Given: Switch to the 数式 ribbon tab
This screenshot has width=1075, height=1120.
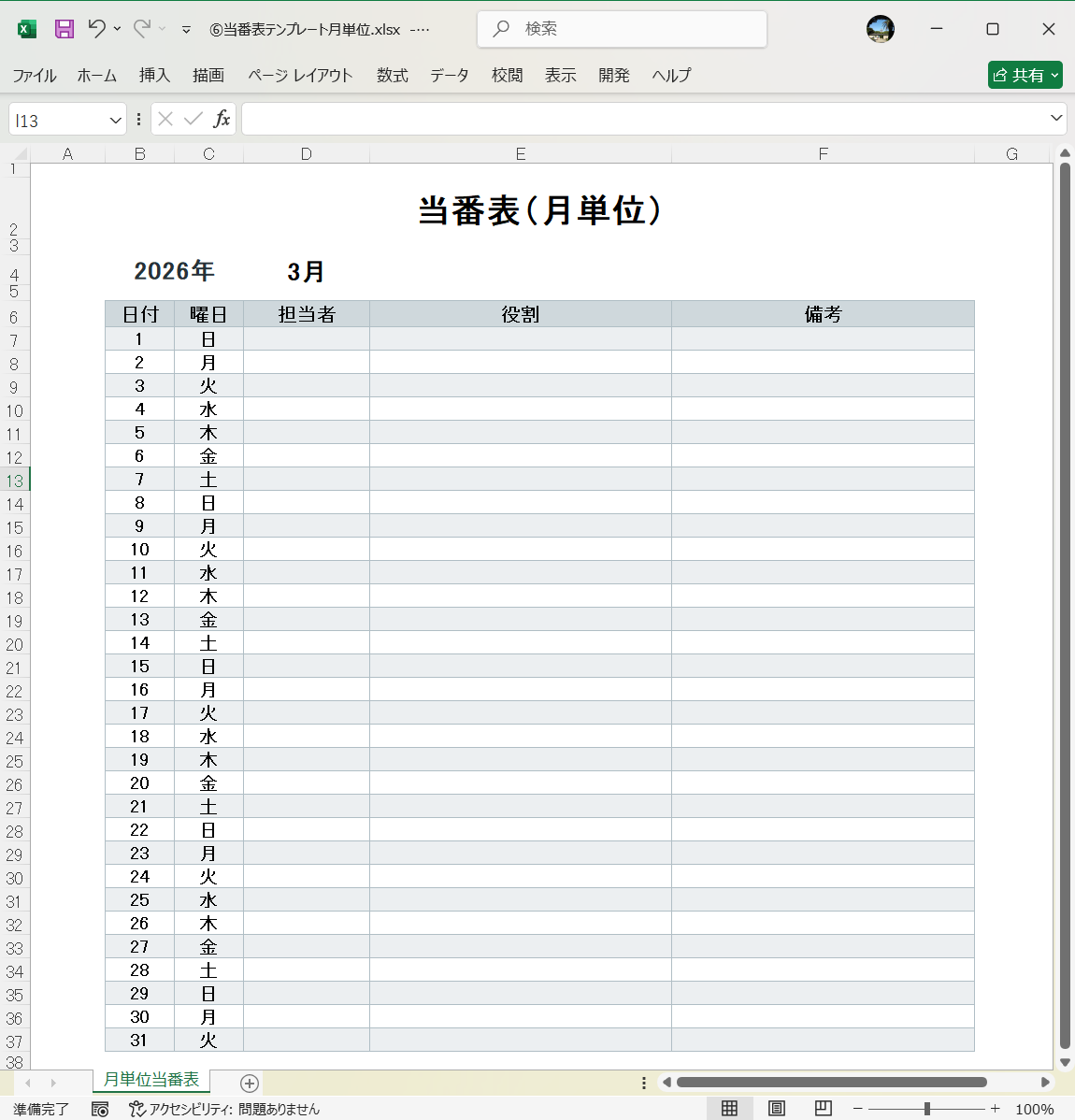Looking at the screenshot, I should pos(392,75).
